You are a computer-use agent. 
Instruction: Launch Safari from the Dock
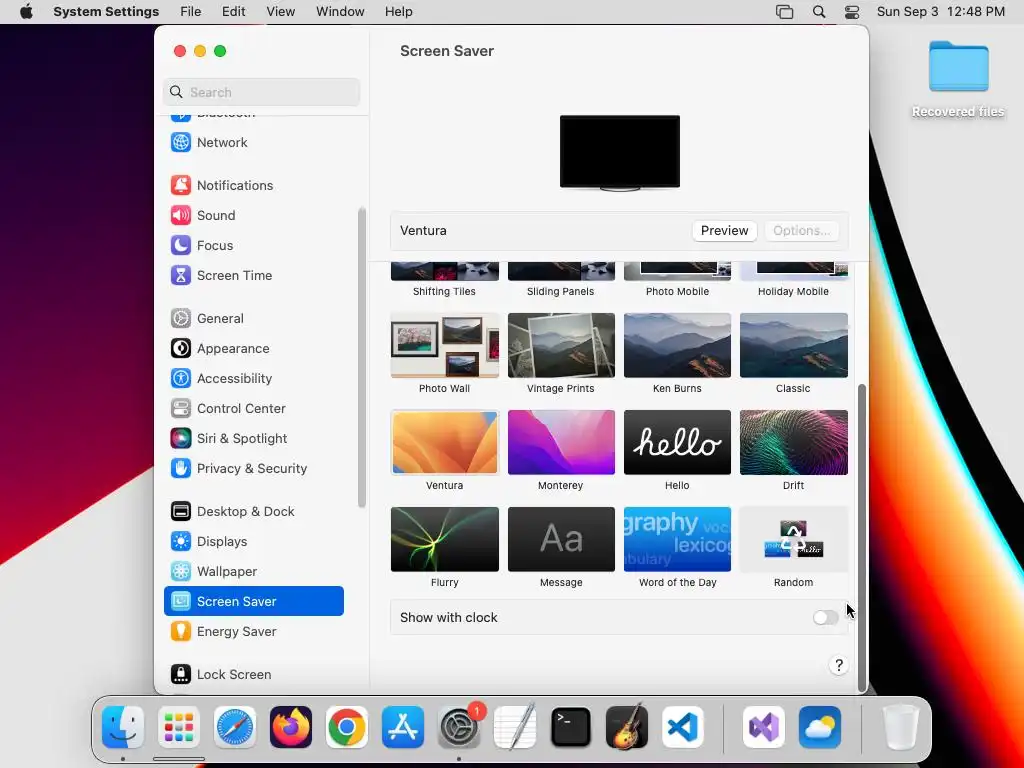coord(234,727)
